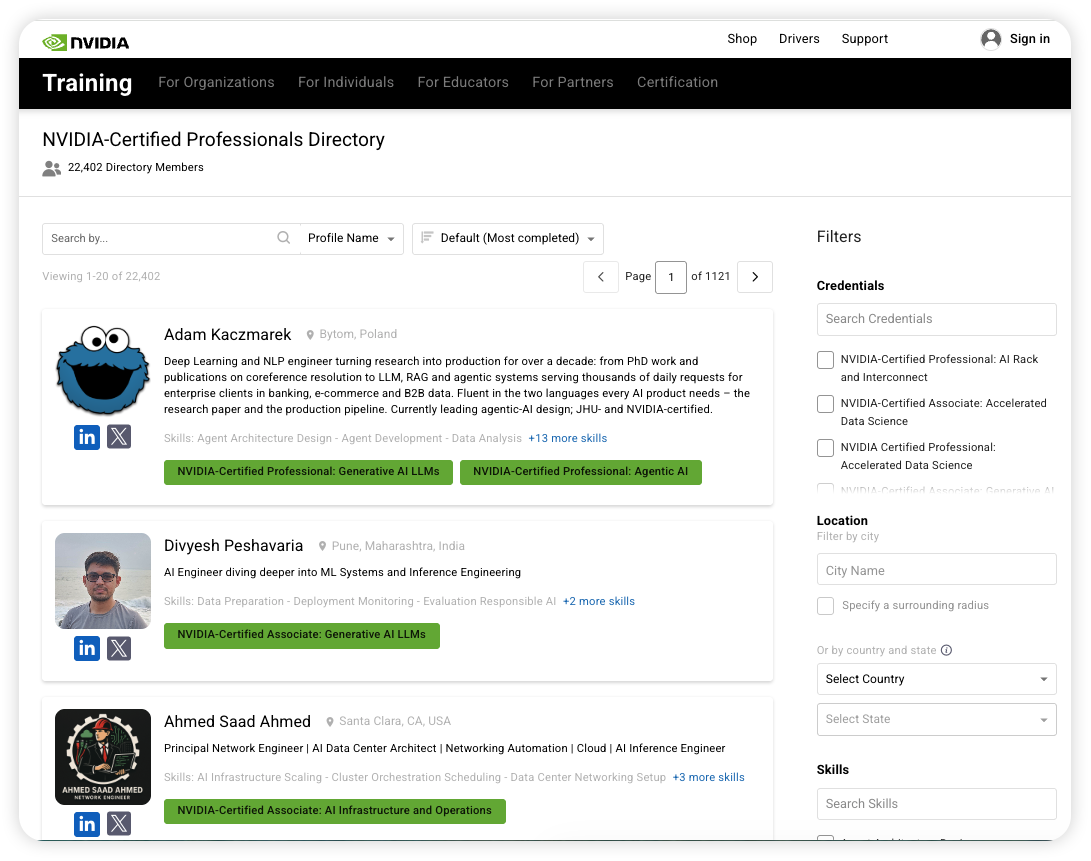This screenshot has width=1091, height=861.
Task: Expand +13 more skills for Adam Kaczmarek
Action: (568, 439)
